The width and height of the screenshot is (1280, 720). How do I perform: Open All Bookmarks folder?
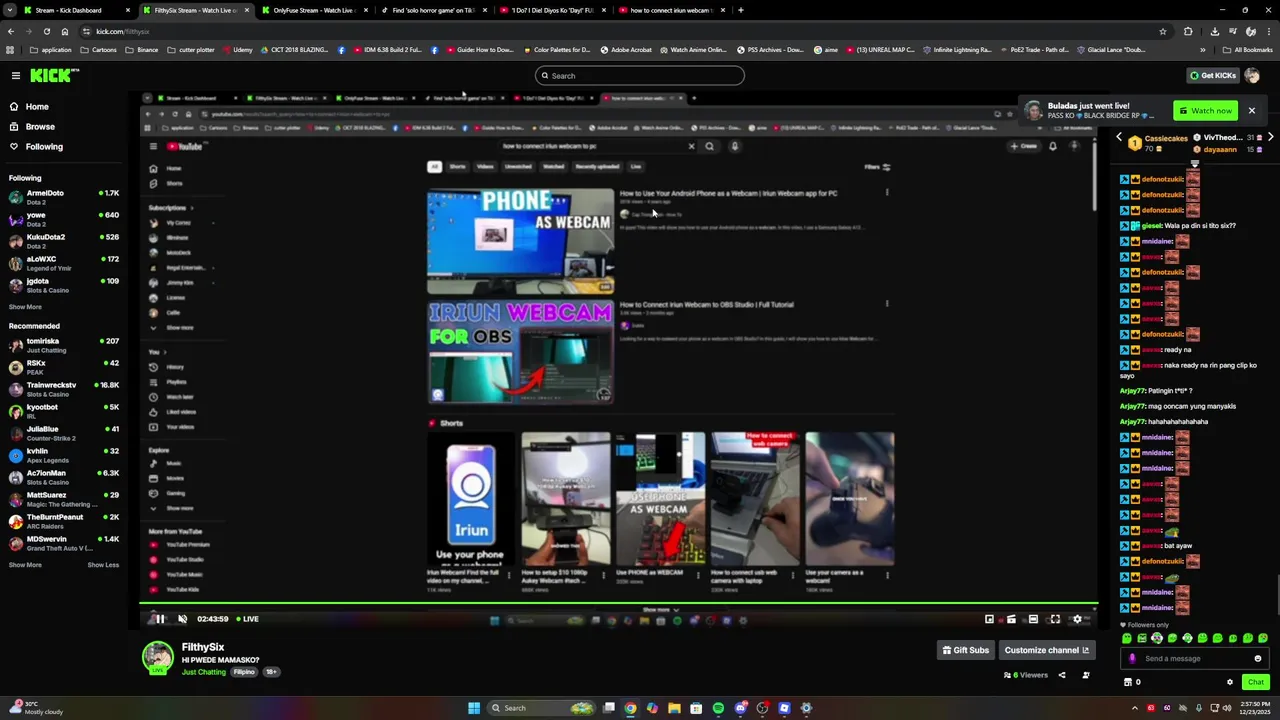point(1247,49)
